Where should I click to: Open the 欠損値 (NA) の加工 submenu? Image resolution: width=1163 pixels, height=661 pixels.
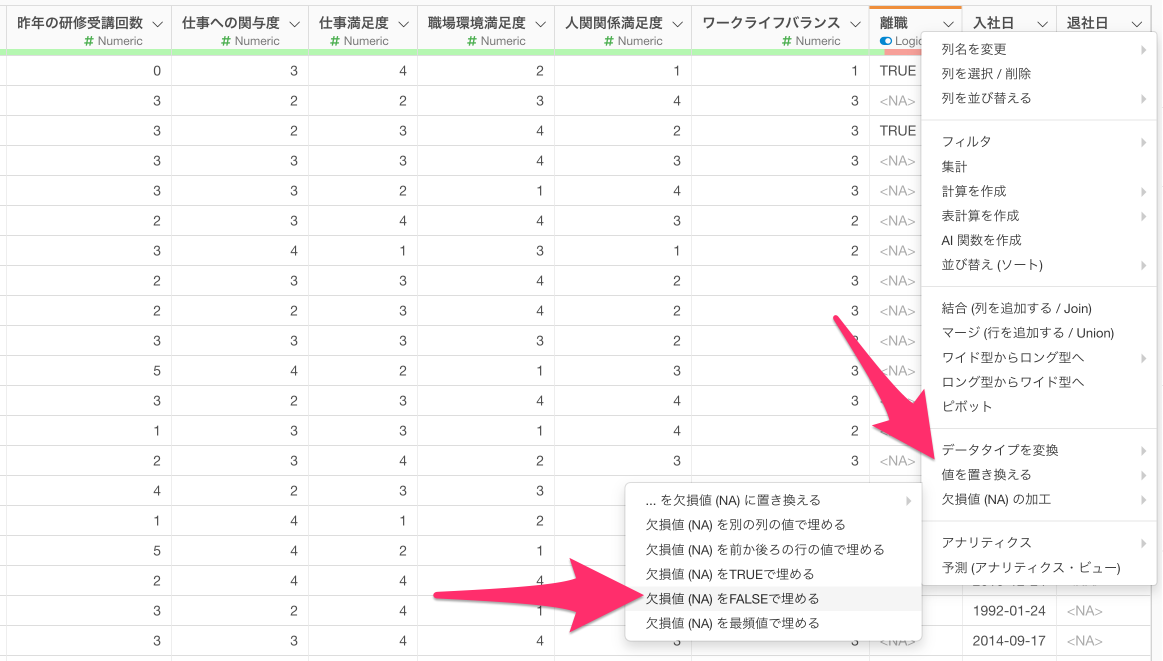tap(996, 499)
